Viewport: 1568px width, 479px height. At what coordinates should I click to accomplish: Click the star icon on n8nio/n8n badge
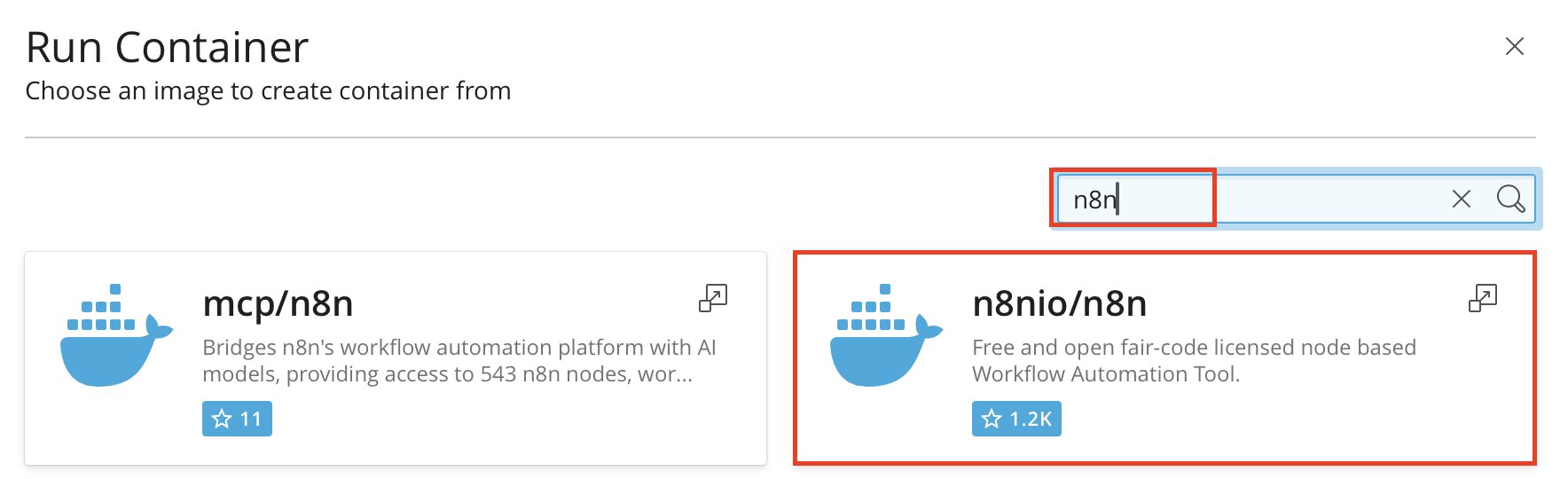992,419
